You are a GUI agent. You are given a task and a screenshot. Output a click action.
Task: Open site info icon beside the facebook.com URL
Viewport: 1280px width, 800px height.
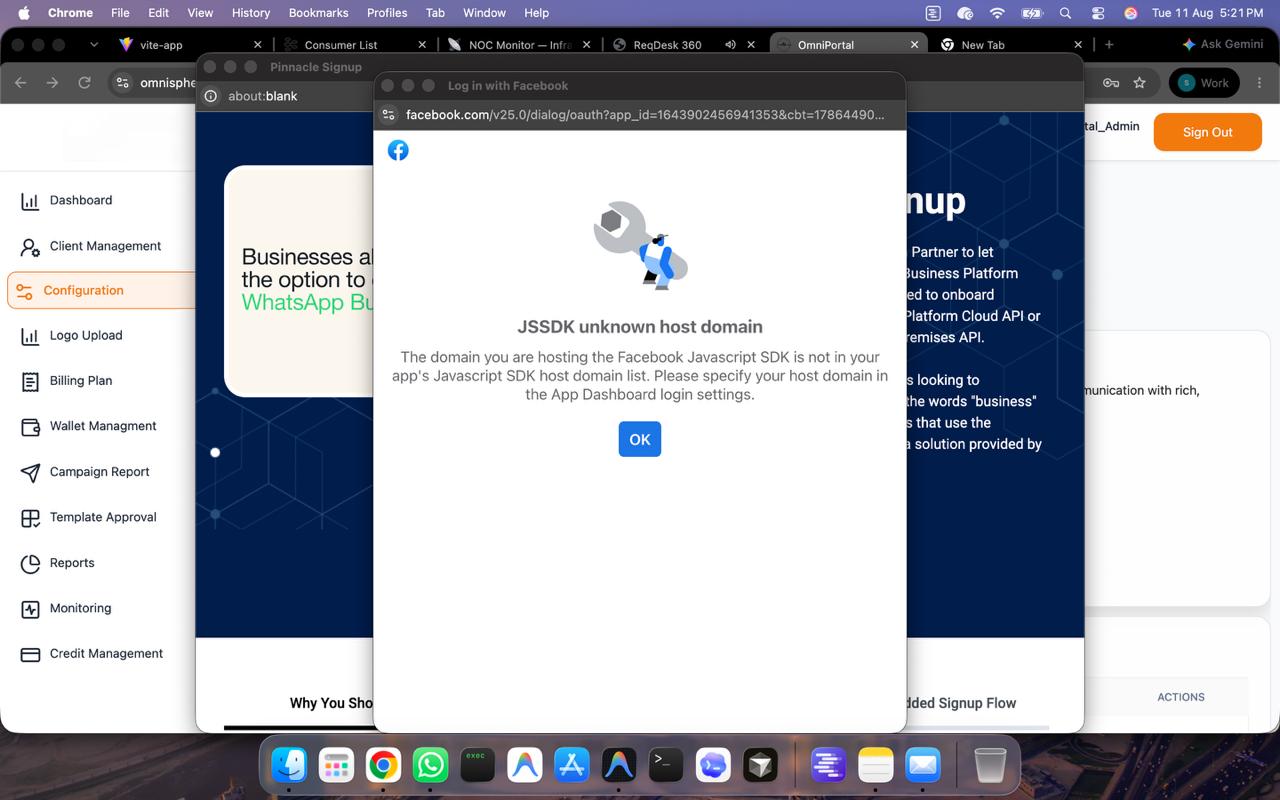[389, 114]
